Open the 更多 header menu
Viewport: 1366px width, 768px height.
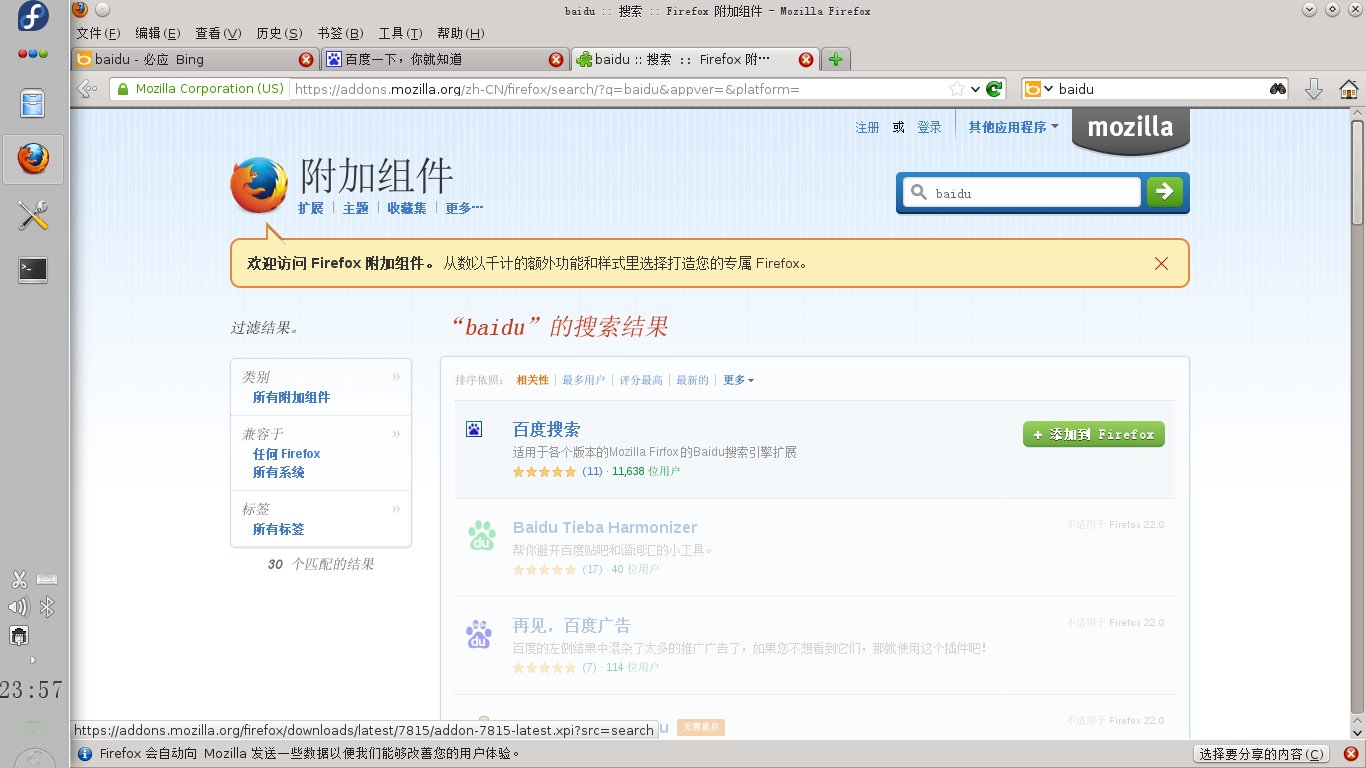tap(464, 208)
